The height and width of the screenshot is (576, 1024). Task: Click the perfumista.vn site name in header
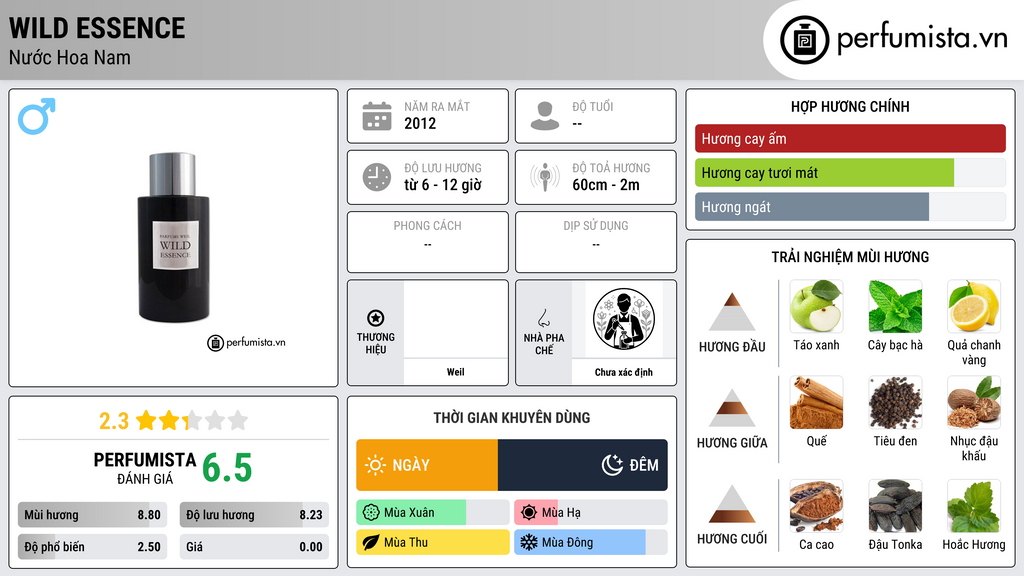[922, 38]
